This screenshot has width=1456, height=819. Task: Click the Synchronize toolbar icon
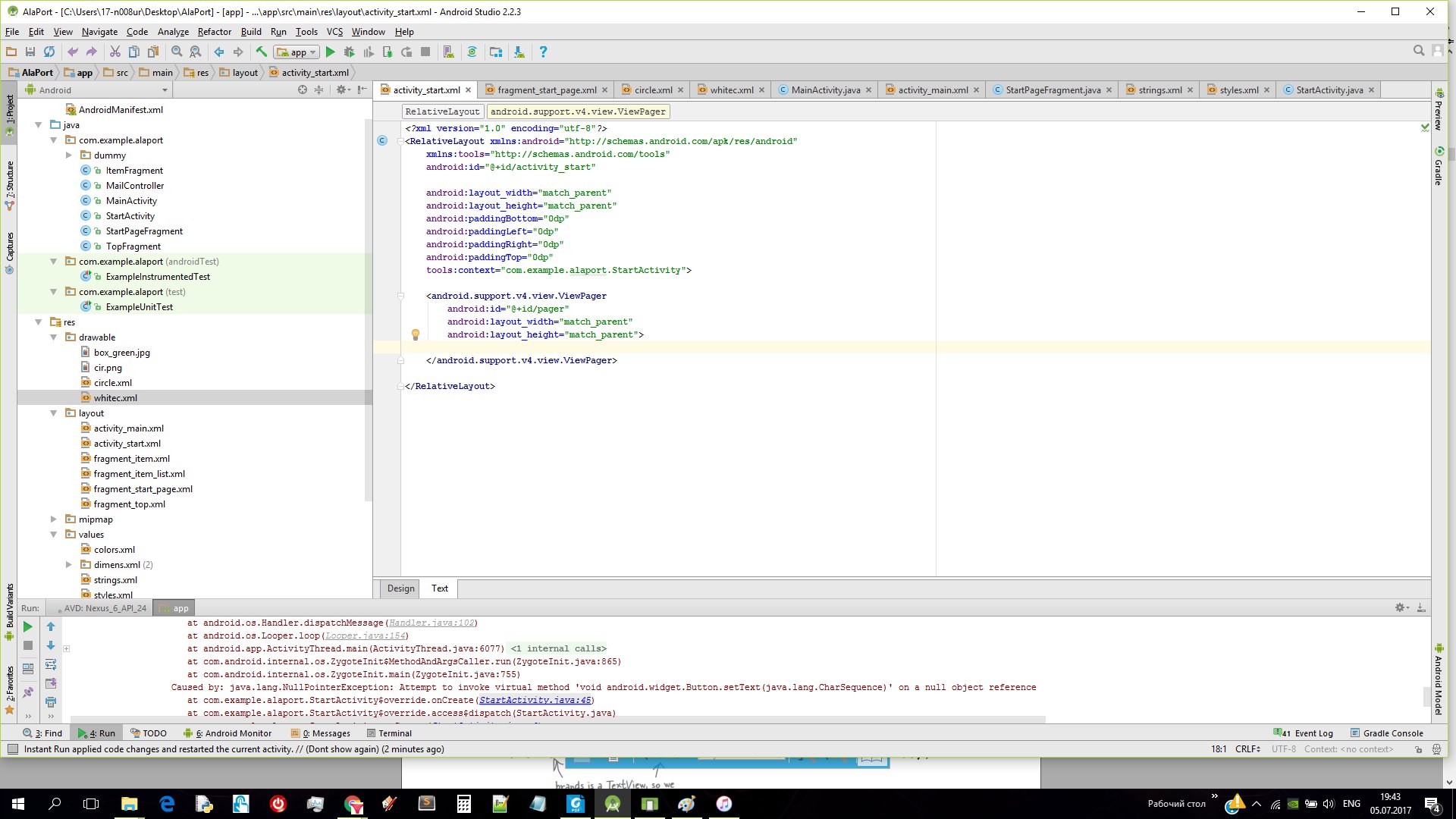(49, 52)
